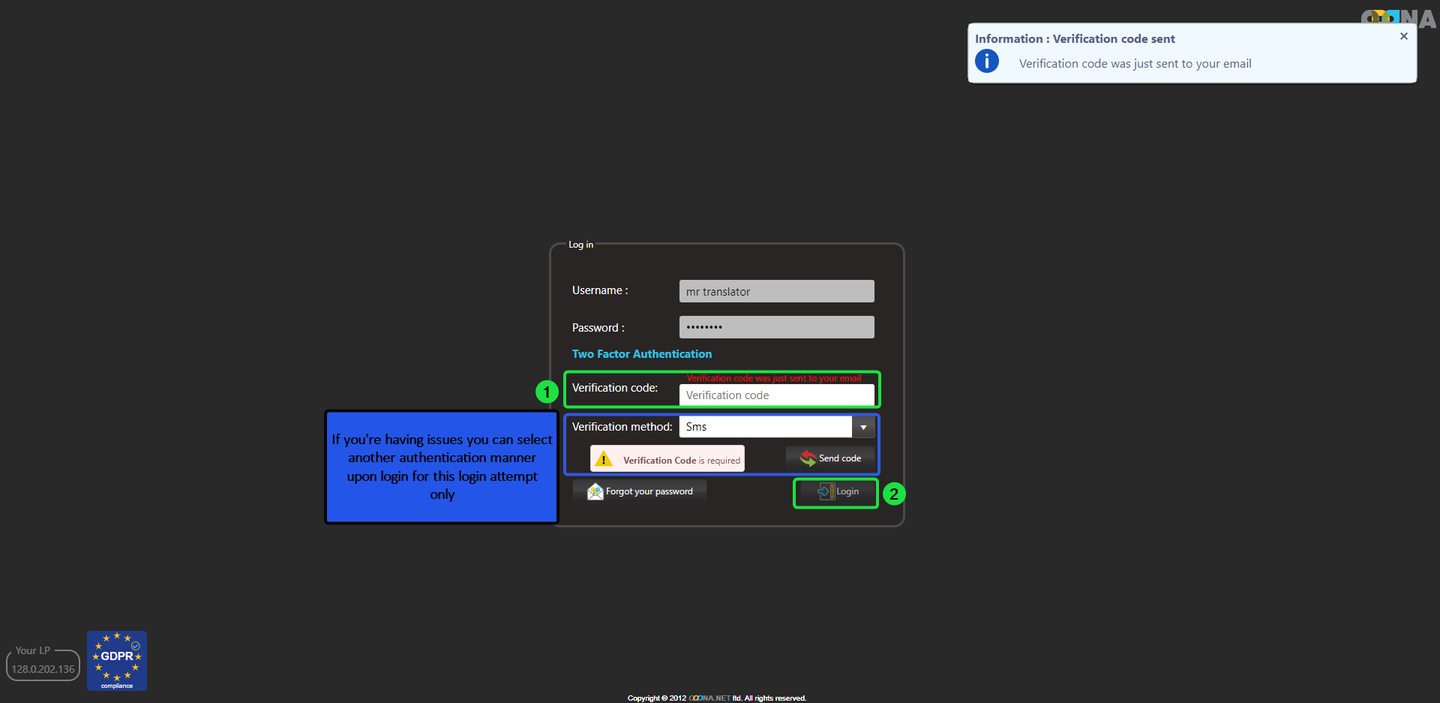Screen dimensions: 1440x703
Task: Click the Your I.P address box
Action: tap(43, 668)
